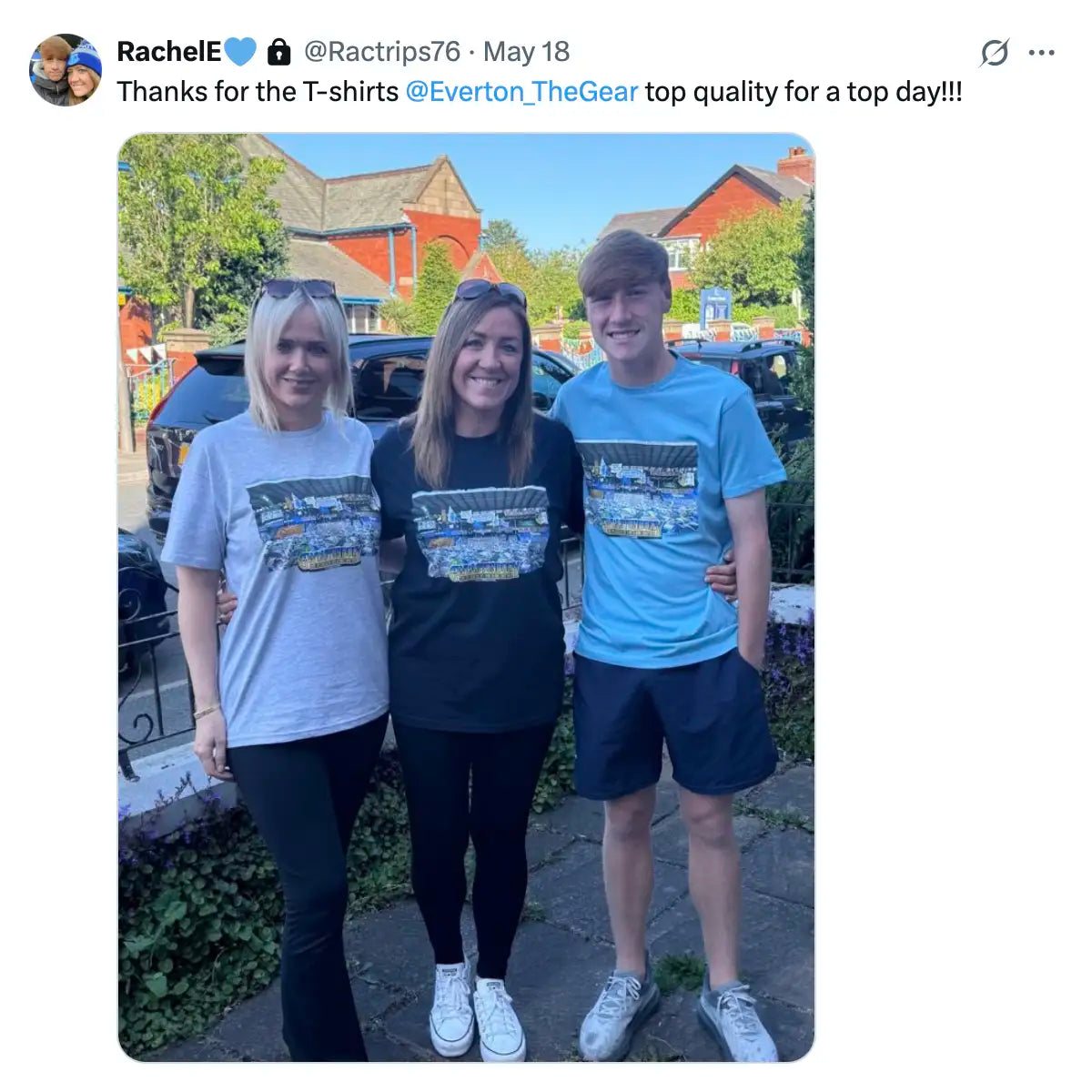Click the padlock protected-account icon
This screenshot has width=1092, height=1092.
[x=279, y=52]
